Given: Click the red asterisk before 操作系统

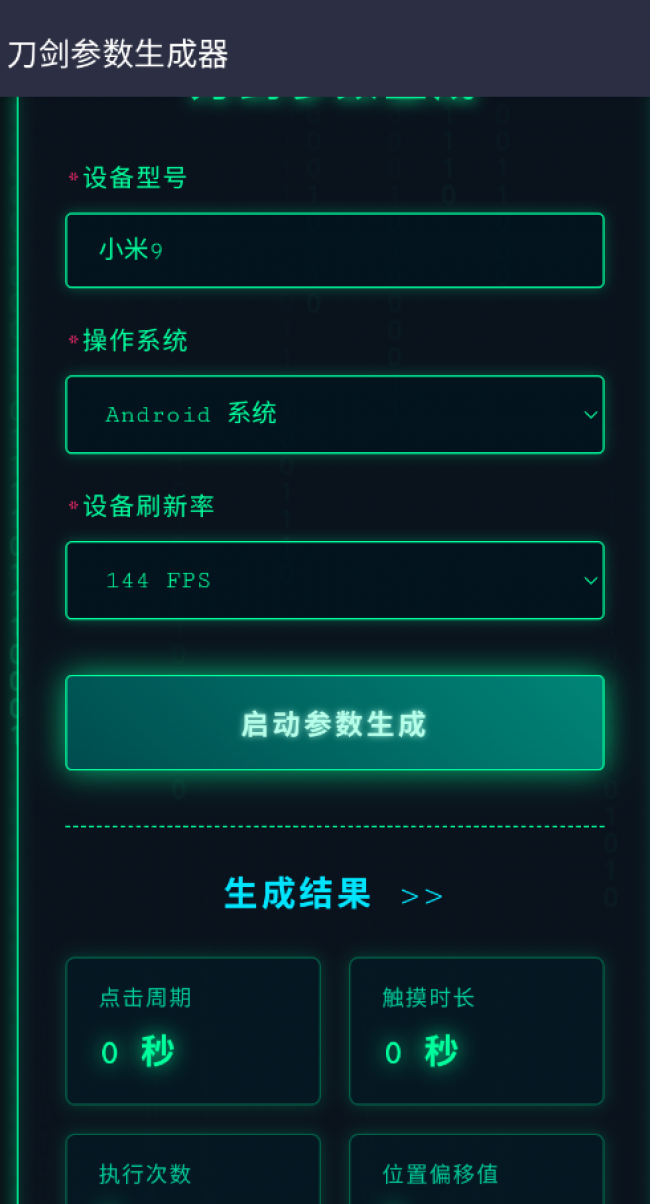Looking at the screenshot, I should pos(73,340).
